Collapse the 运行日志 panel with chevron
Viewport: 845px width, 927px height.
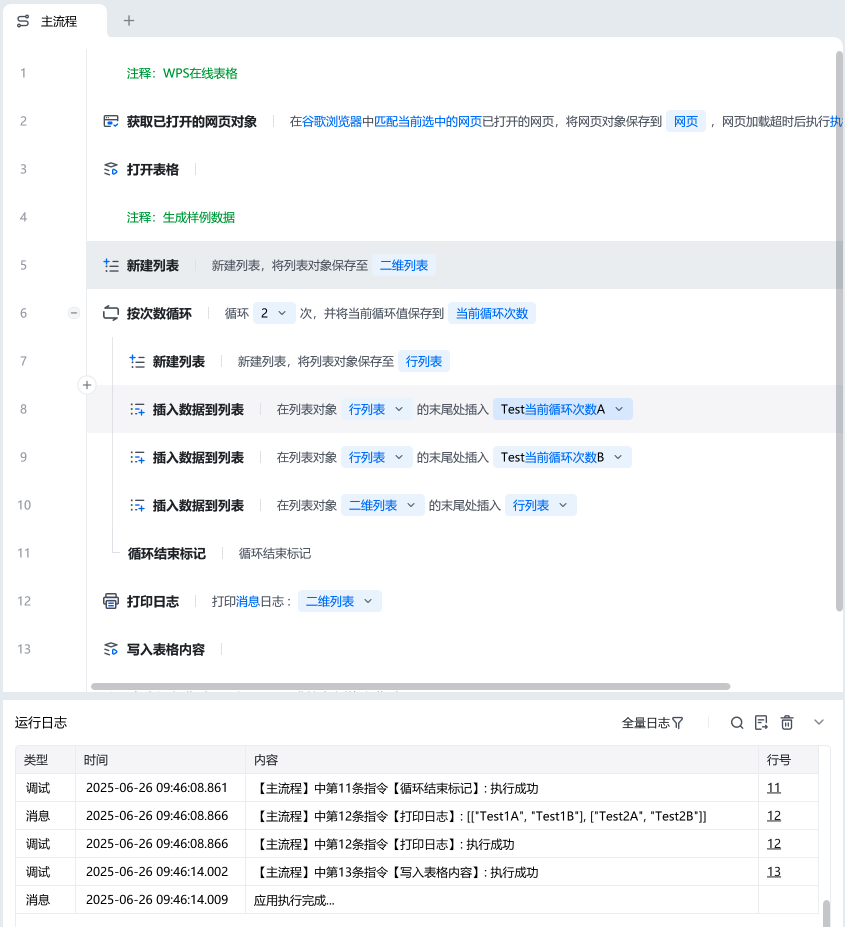click(x=819, y=722)
